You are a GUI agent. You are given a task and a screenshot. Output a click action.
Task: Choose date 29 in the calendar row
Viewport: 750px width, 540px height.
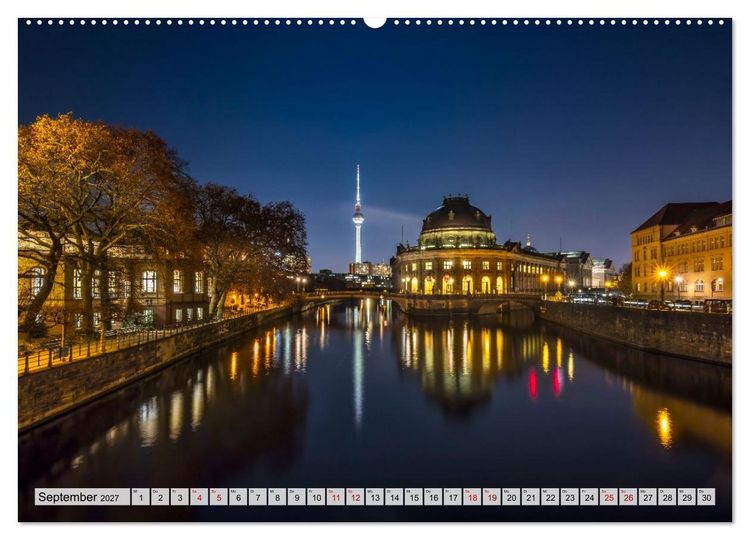[x=687, y=496]
